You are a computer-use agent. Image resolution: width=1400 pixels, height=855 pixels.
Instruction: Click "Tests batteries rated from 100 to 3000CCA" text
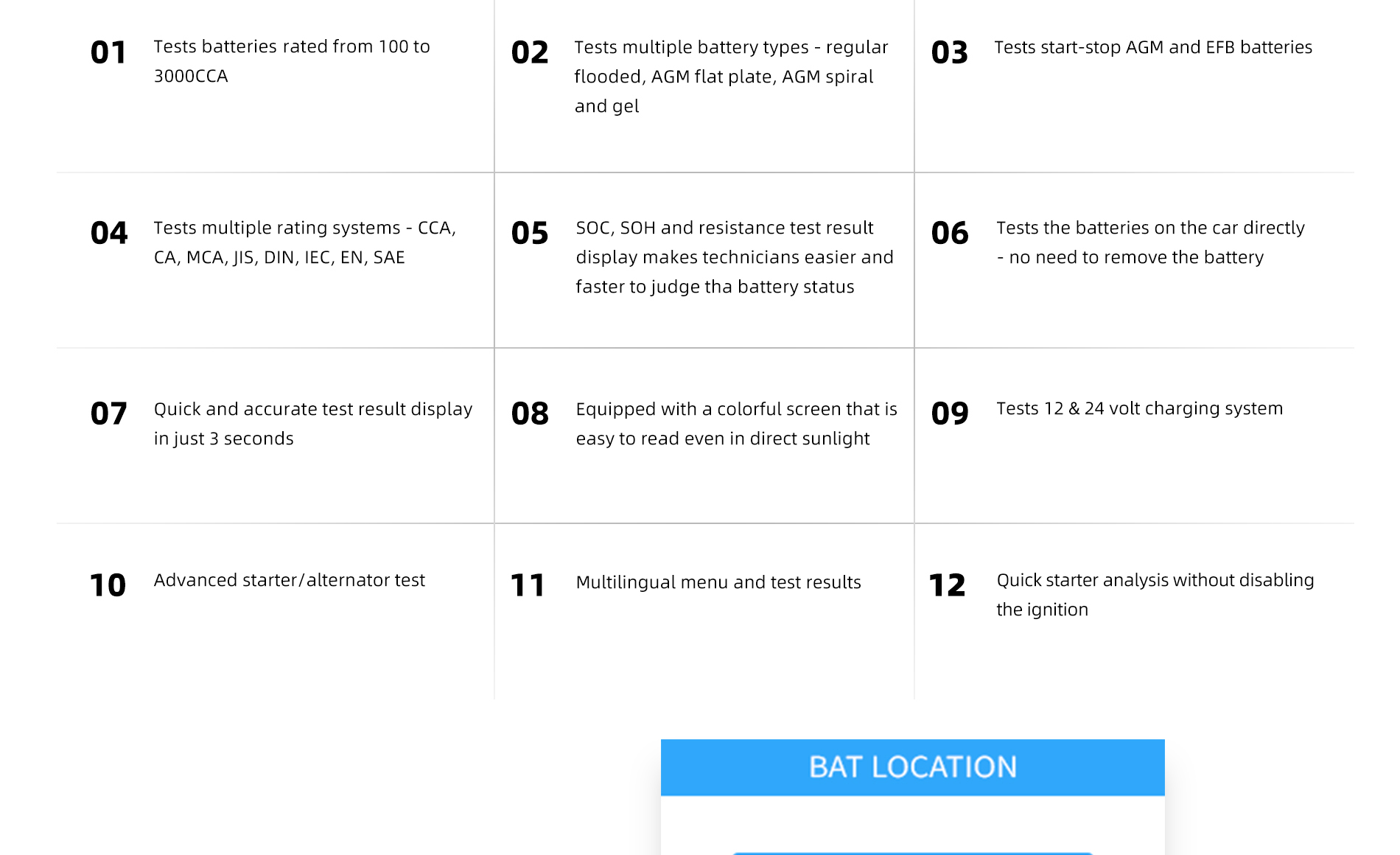pyautogui.click(x=291, y=61)
